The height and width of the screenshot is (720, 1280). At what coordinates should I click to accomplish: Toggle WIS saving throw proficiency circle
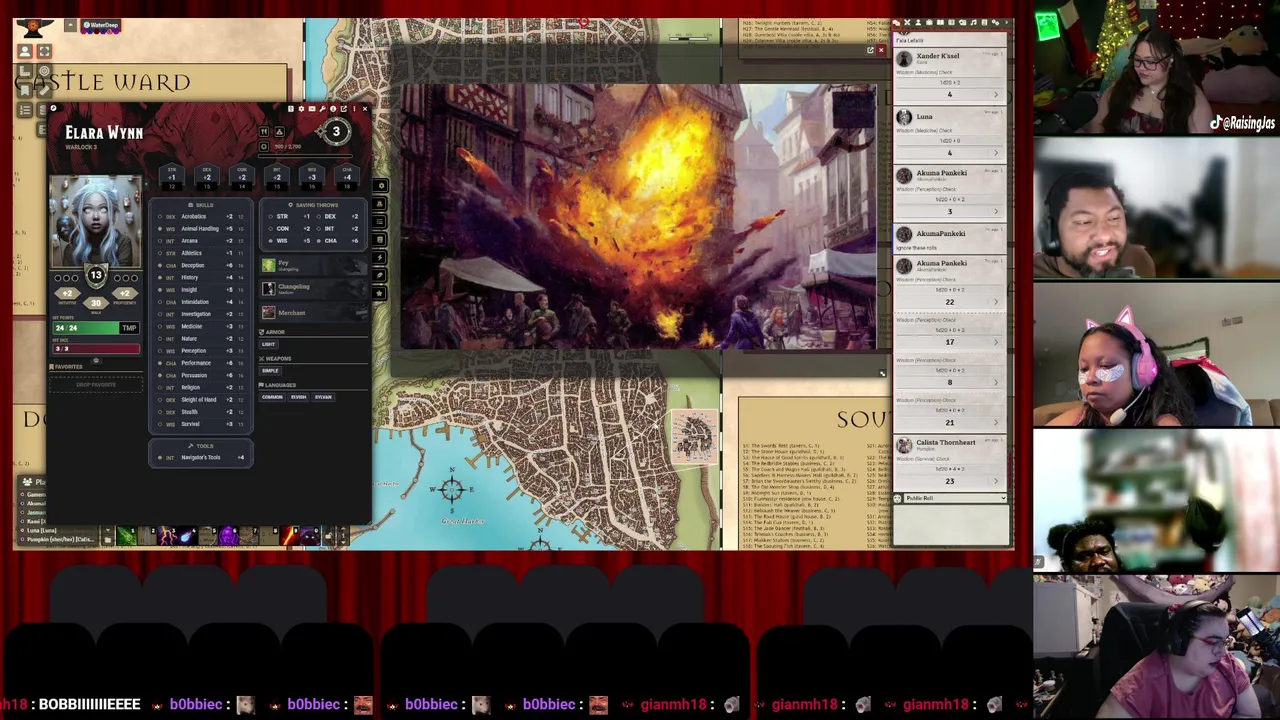(270, 241)
